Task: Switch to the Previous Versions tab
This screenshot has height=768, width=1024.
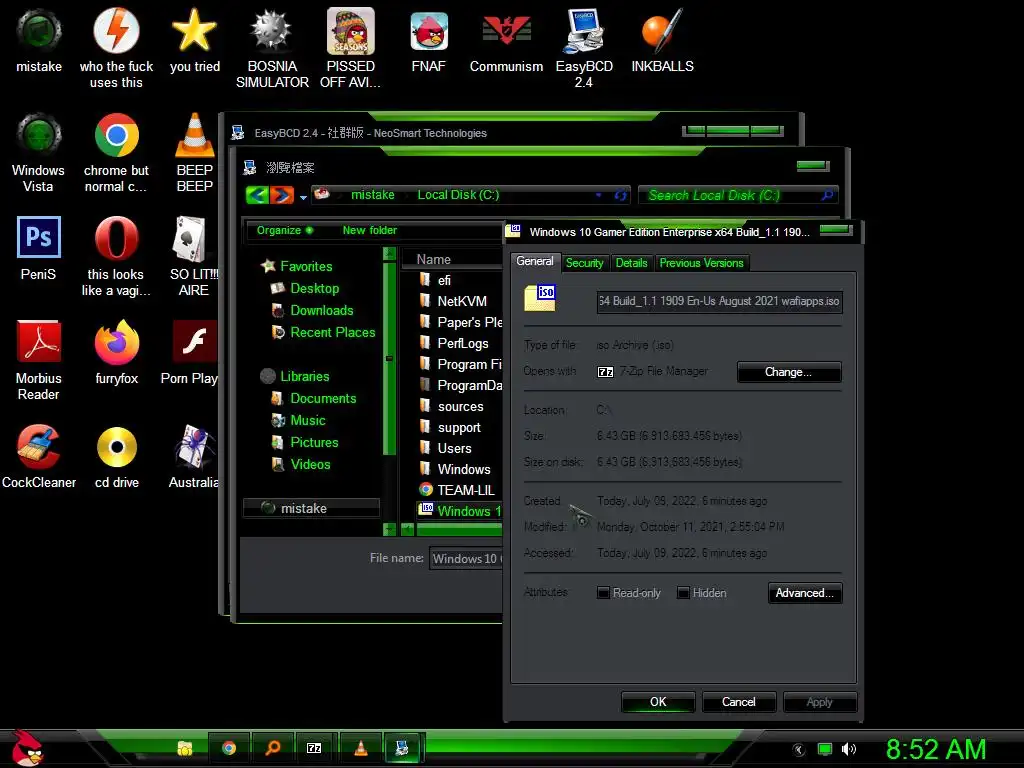Action: click(x=701, y=263)
